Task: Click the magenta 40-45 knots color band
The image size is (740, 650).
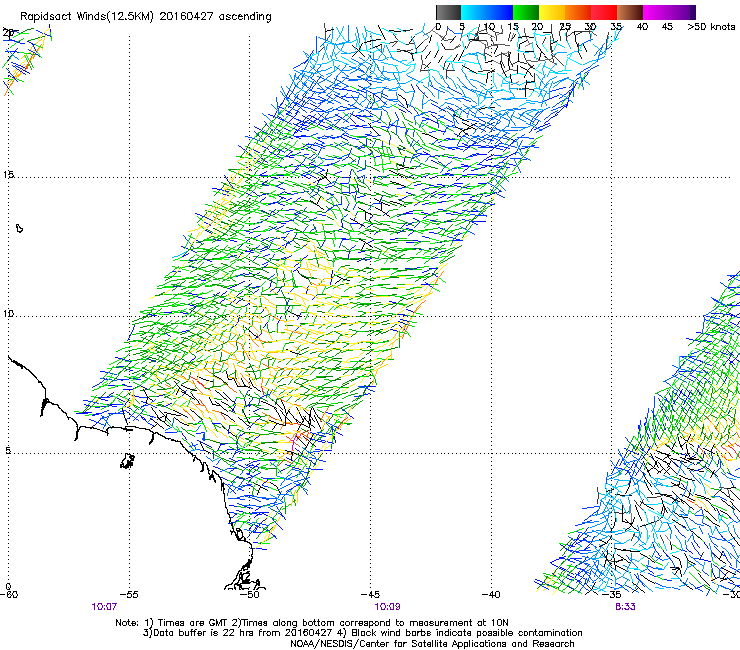Action: point(656,12)
